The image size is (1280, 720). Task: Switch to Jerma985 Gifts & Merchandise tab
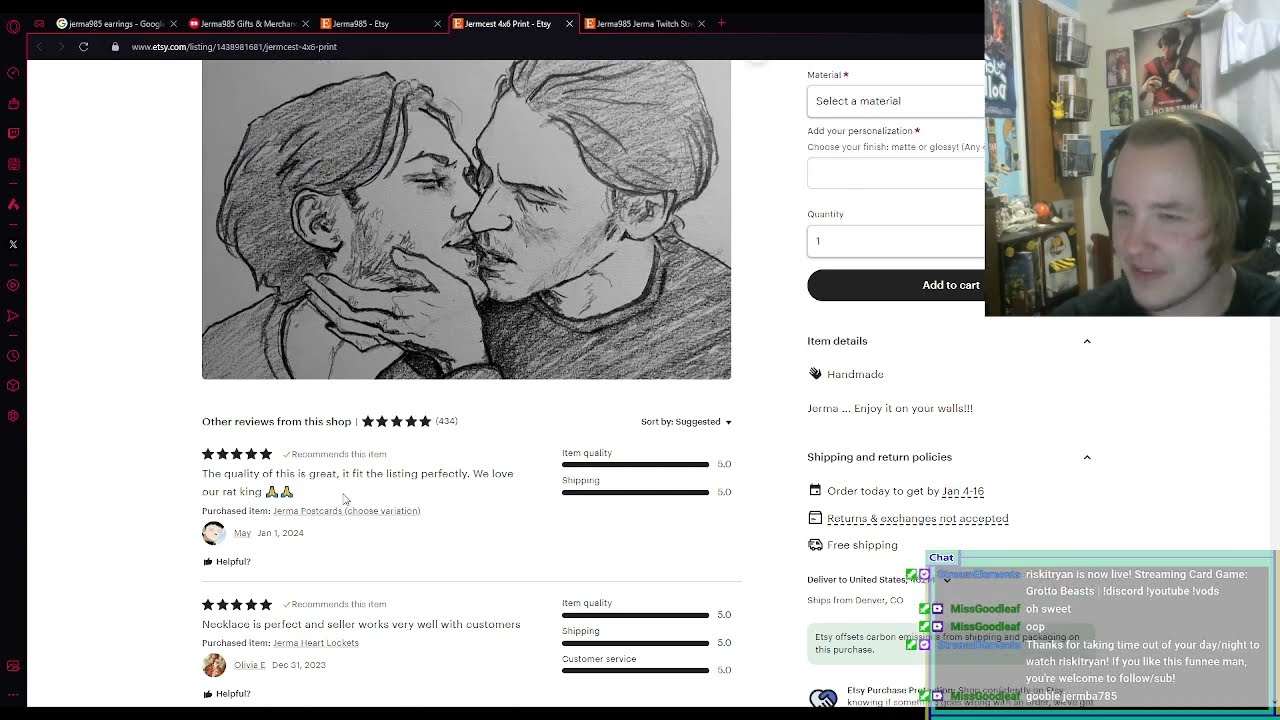pos(248,23)
